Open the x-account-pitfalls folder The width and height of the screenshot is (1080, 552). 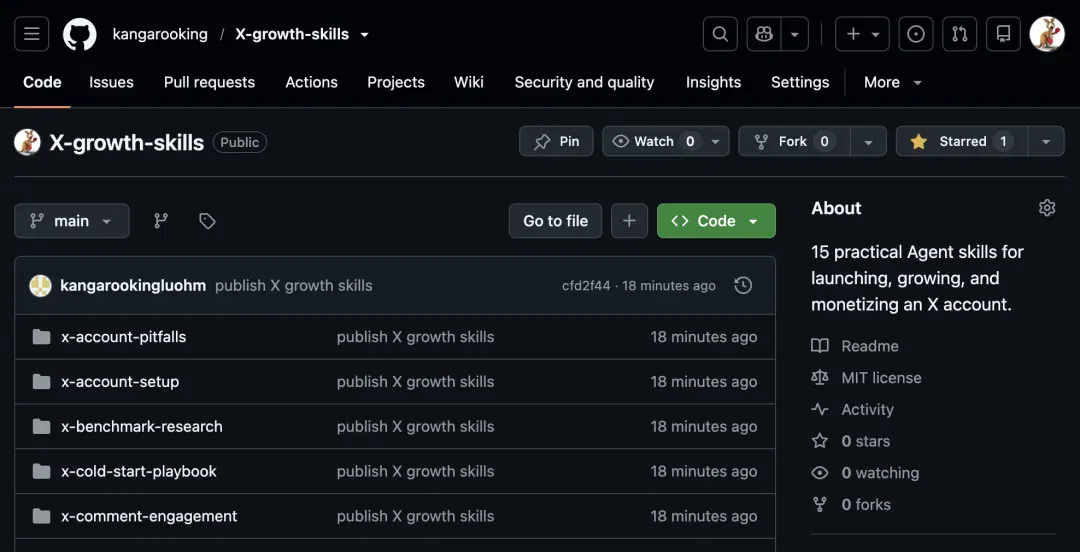[123, 337]
